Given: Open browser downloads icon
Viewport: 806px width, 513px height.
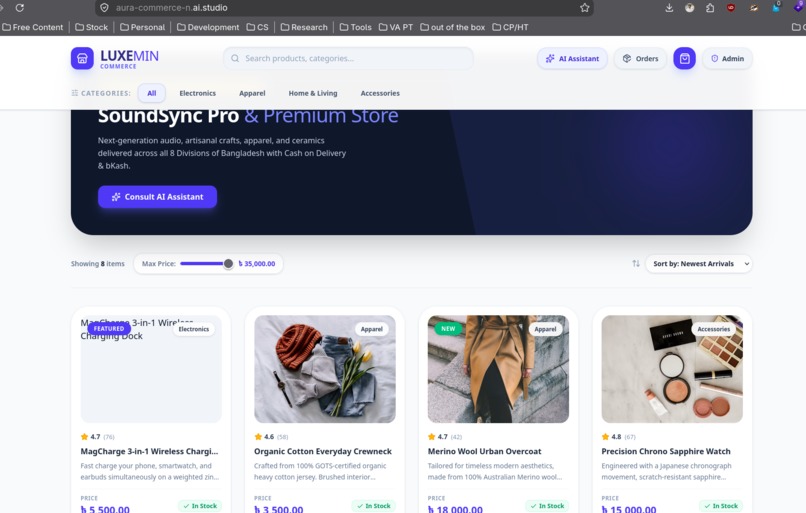Looking at the screenshot, I should click(x=669, y=8).
